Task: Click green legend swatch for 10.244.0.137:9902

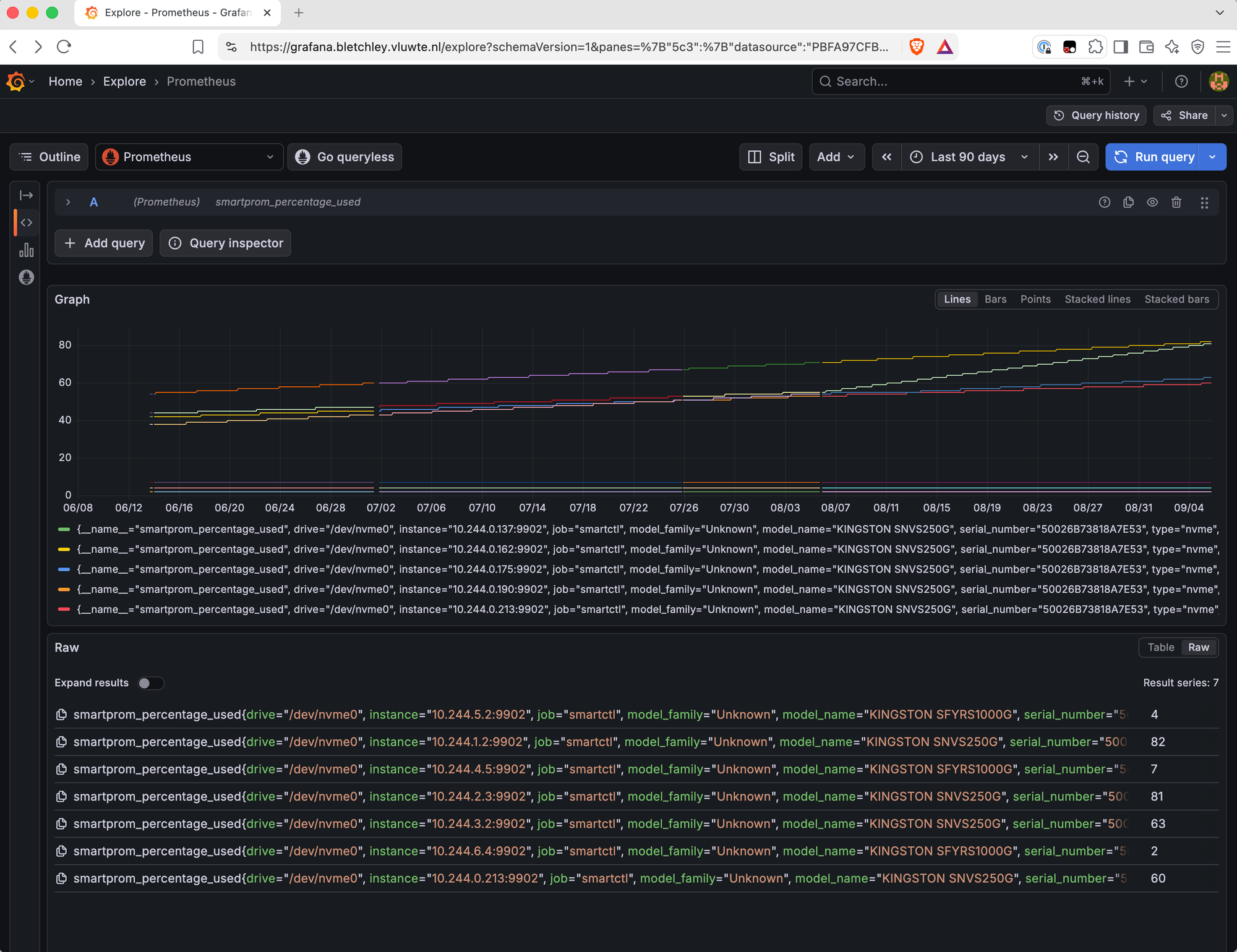Action: [64, 529]
